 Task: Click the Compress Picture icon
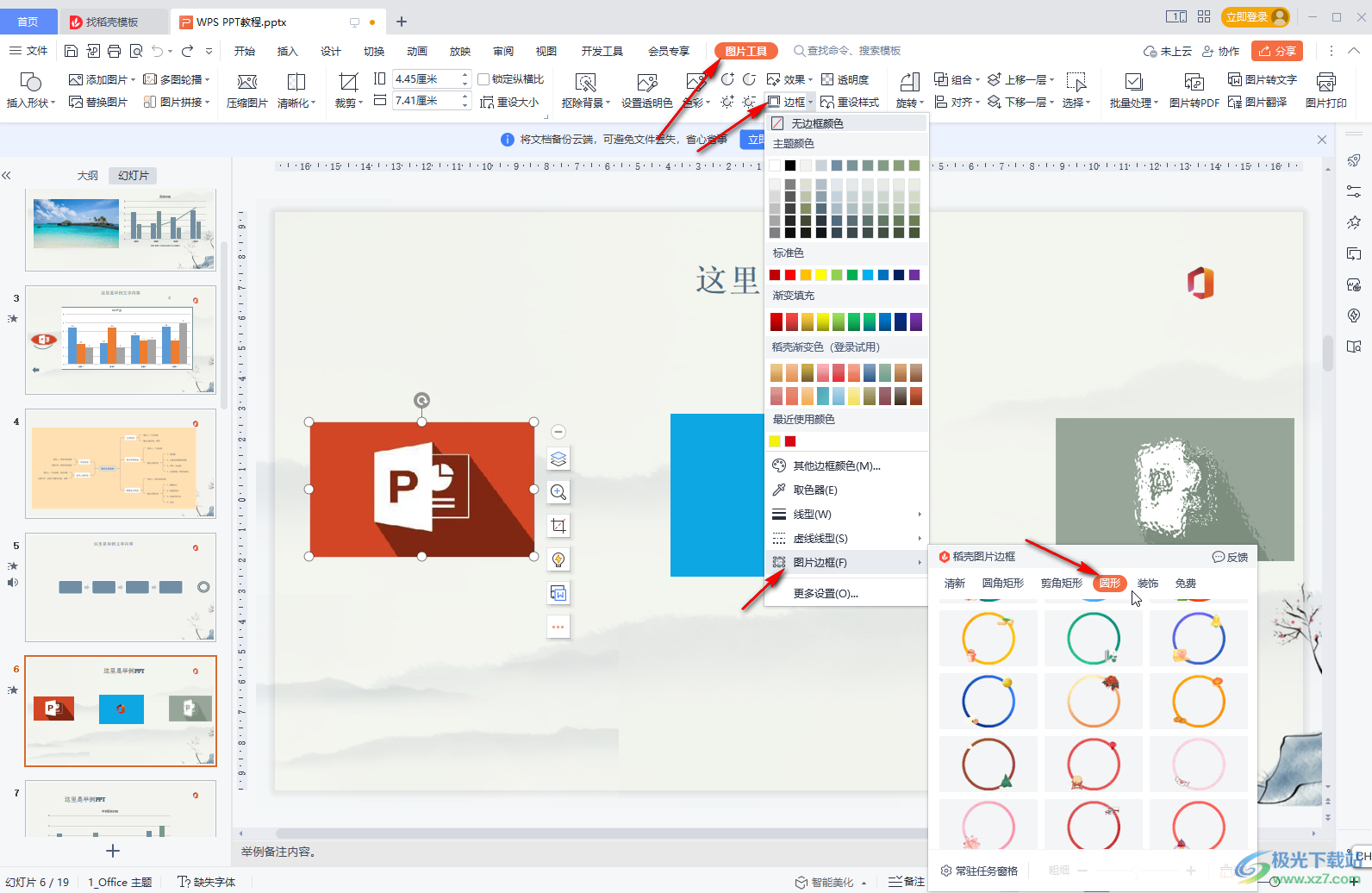point(247,82)
